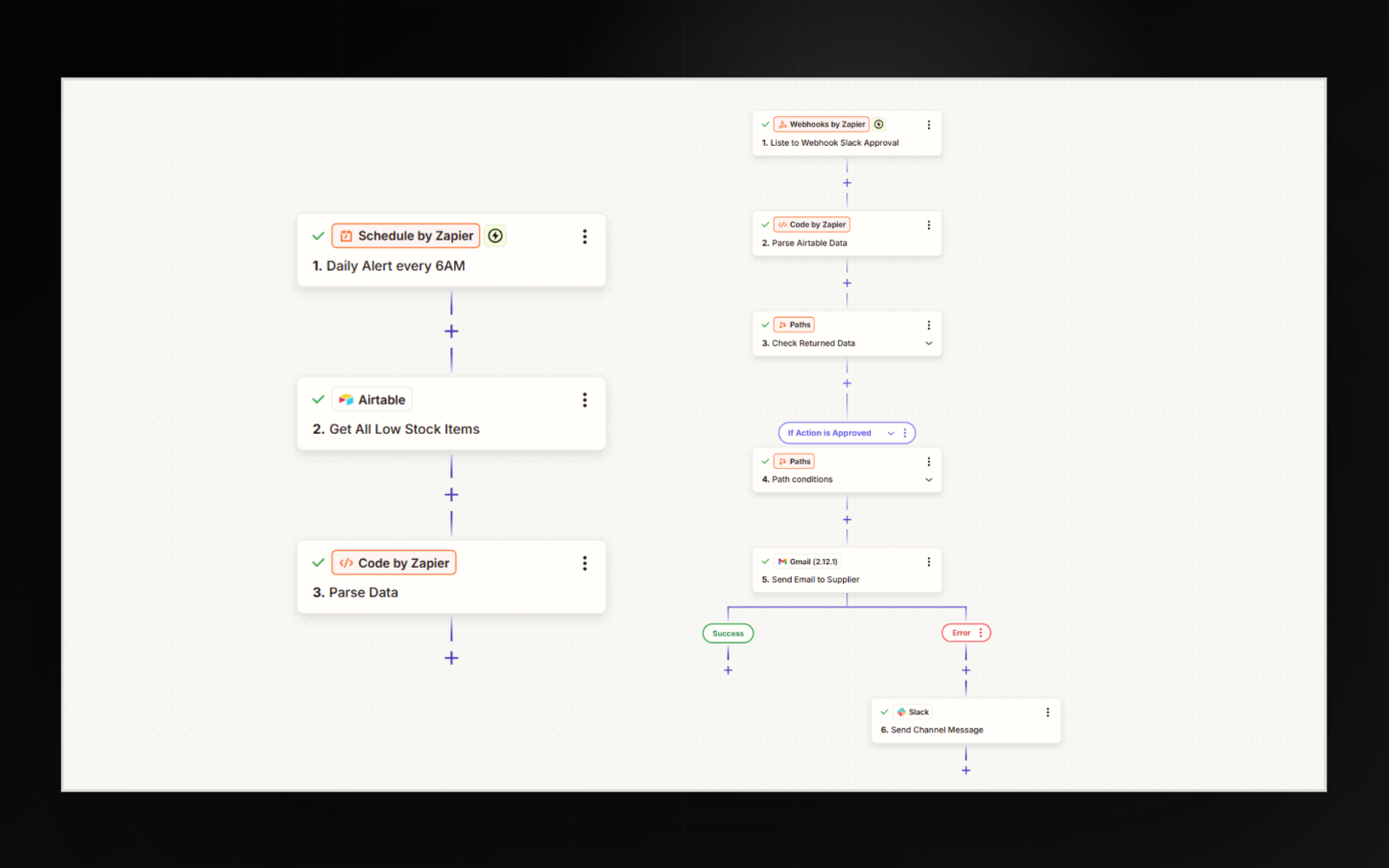Expand the Path conditions chevron

click(929, 480)
